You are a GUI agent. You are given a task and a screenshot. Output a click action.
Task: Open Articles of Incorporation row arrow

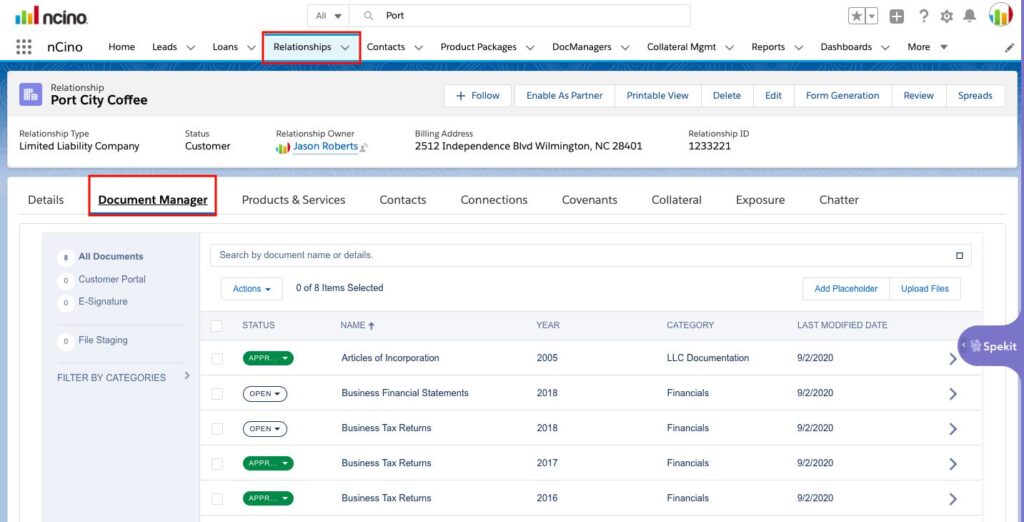[x=952, y=358]
